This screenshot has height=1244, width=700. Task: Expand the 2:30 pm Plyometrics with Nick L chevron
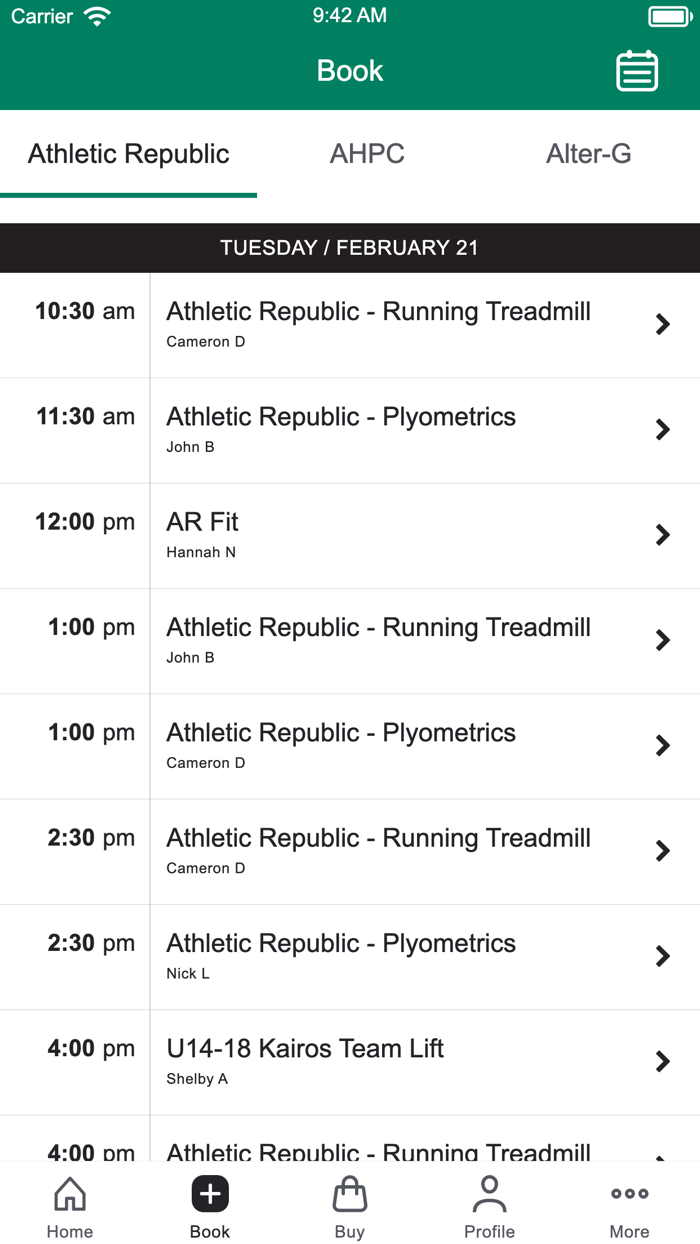[x=662, y=956]
